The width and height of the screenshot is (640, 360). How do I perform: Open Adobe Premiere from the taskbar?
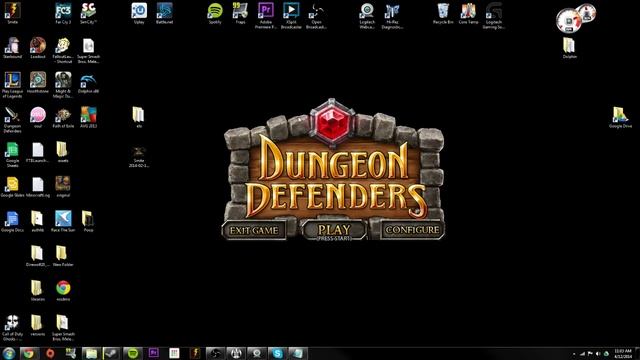pyautogui.click(x=153, y=353)
